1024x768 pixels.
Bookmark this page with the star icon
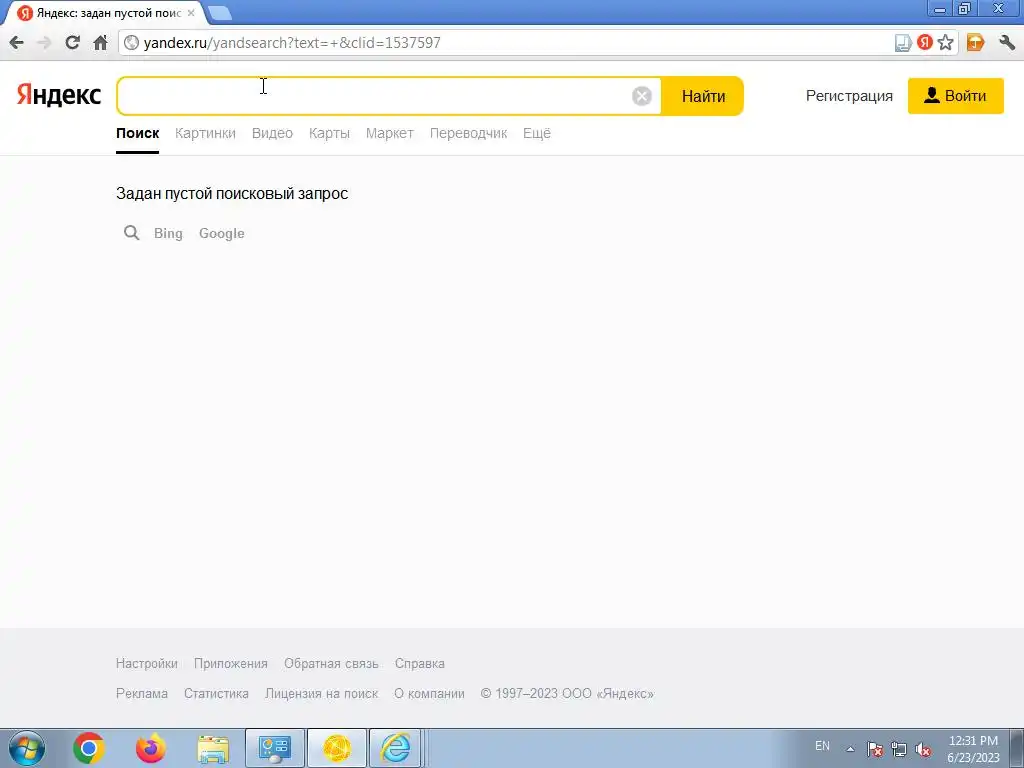pyautogui.click(x=945, y=42)
